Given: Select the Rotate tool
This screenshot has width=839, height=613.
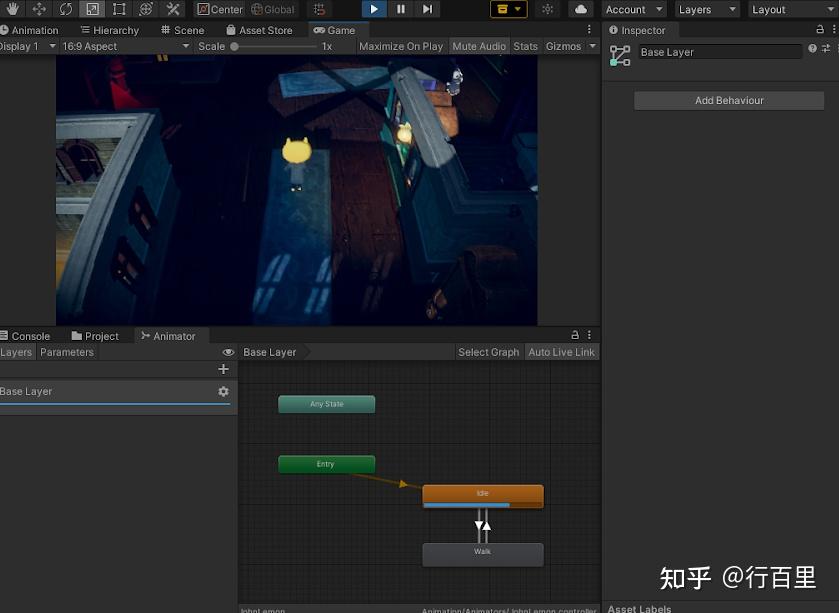Looking at the screenshot, I should click(65, 9).
